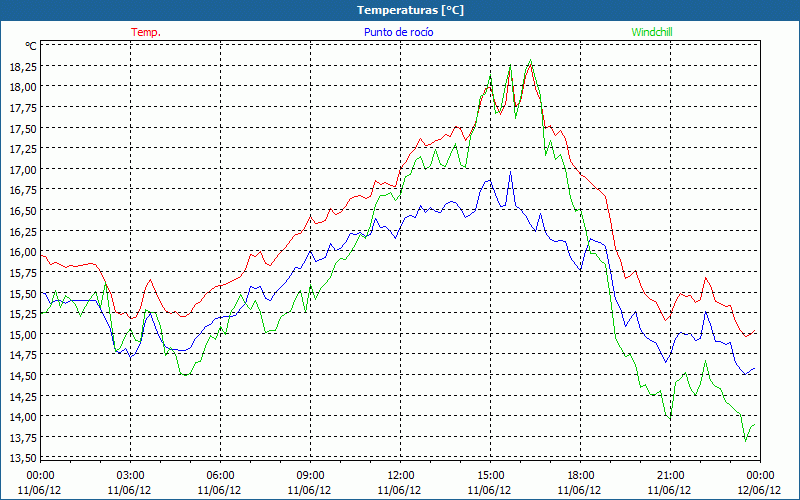Click the '16,50' y-axis value

coord(23,211)
